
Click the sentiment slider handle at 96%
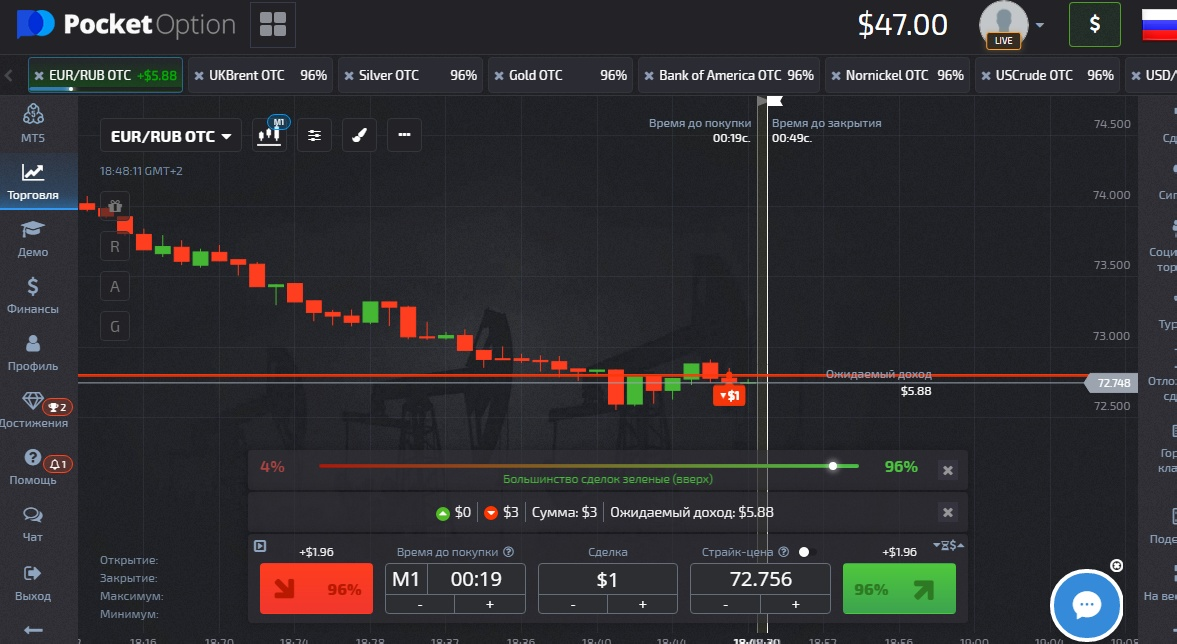[832, 466]
